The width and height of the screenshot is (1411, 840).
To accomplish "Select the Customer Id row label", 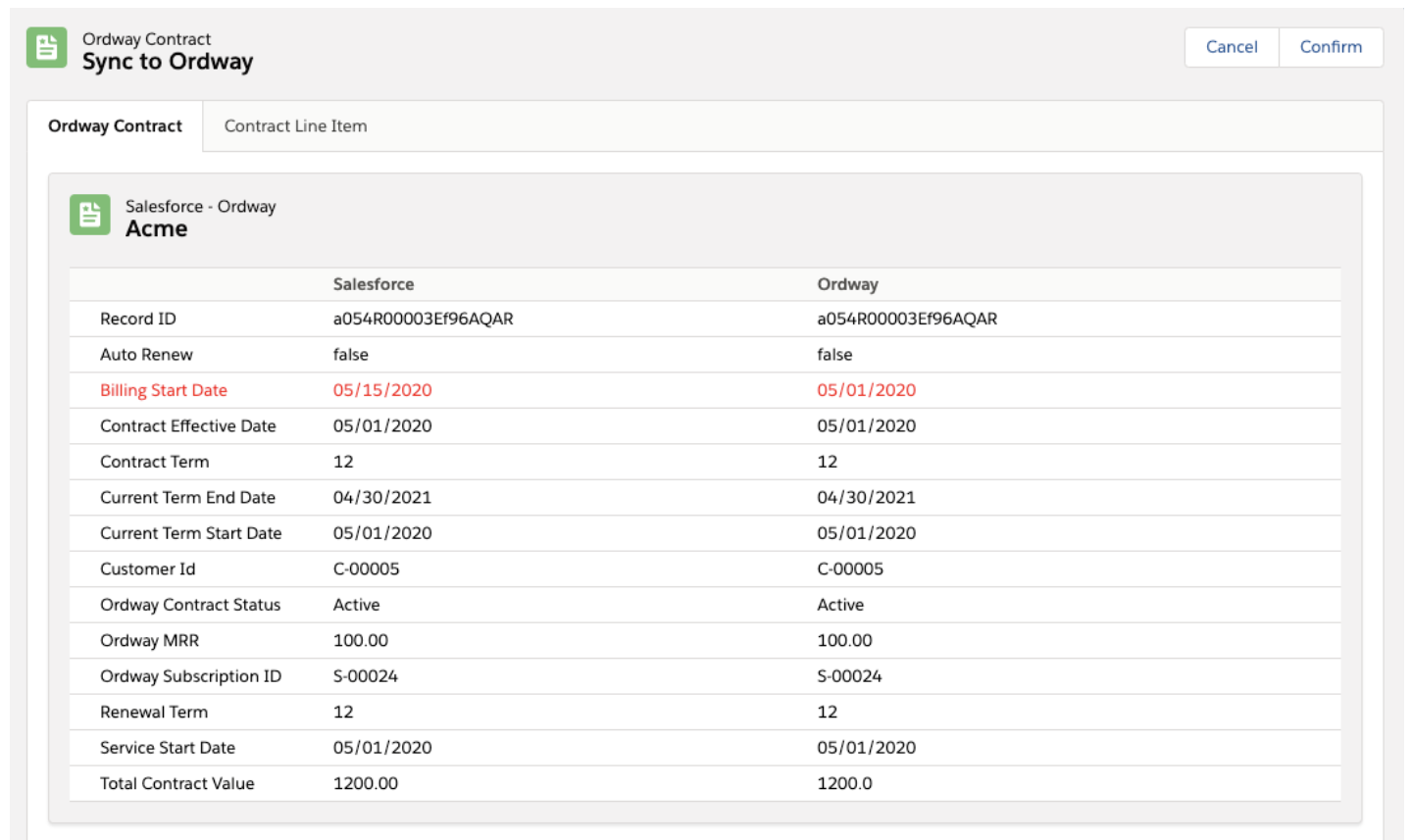I will [x=147, y=569].
